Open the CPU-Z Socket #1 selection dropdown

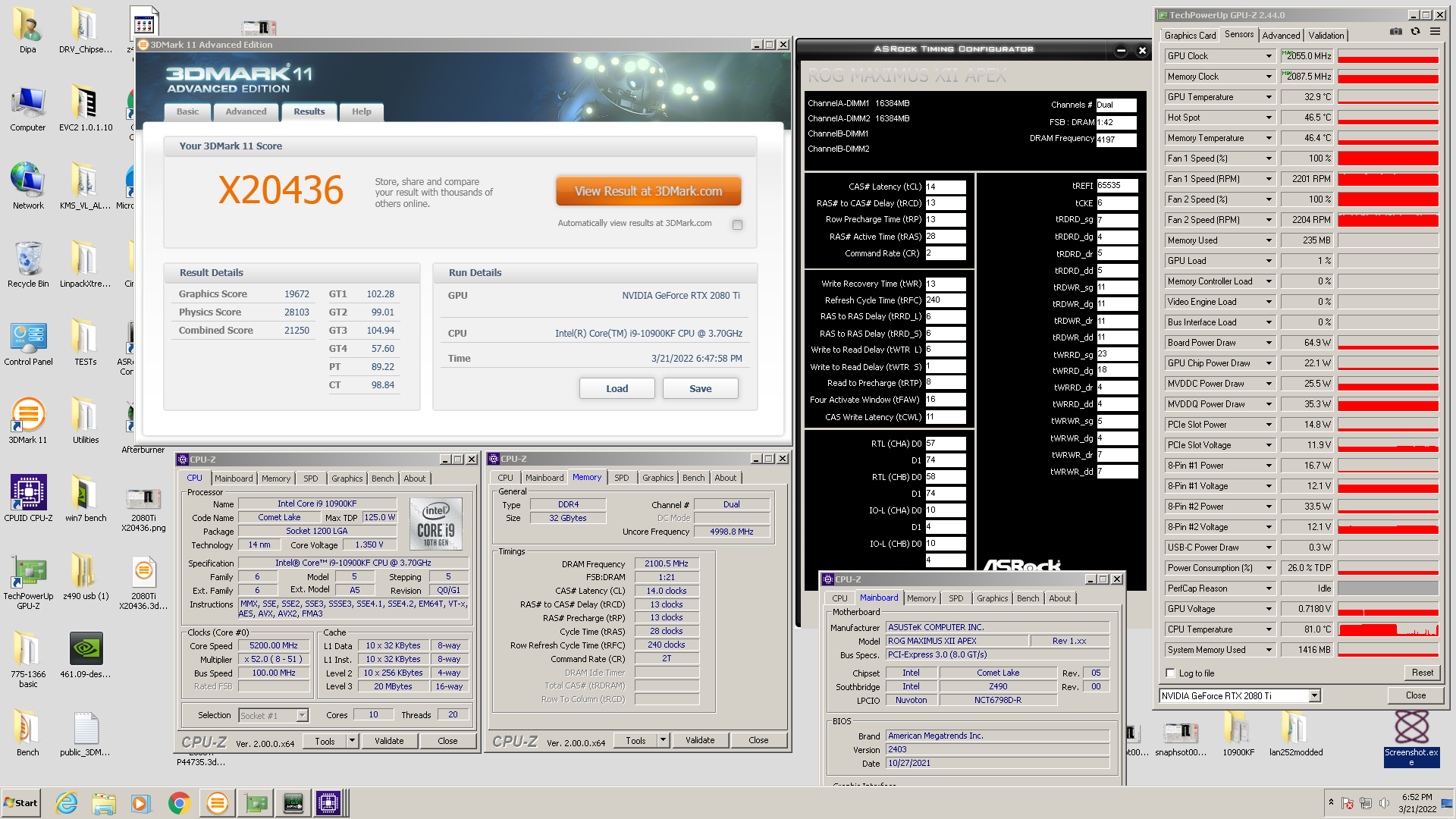tap(302, 715)
